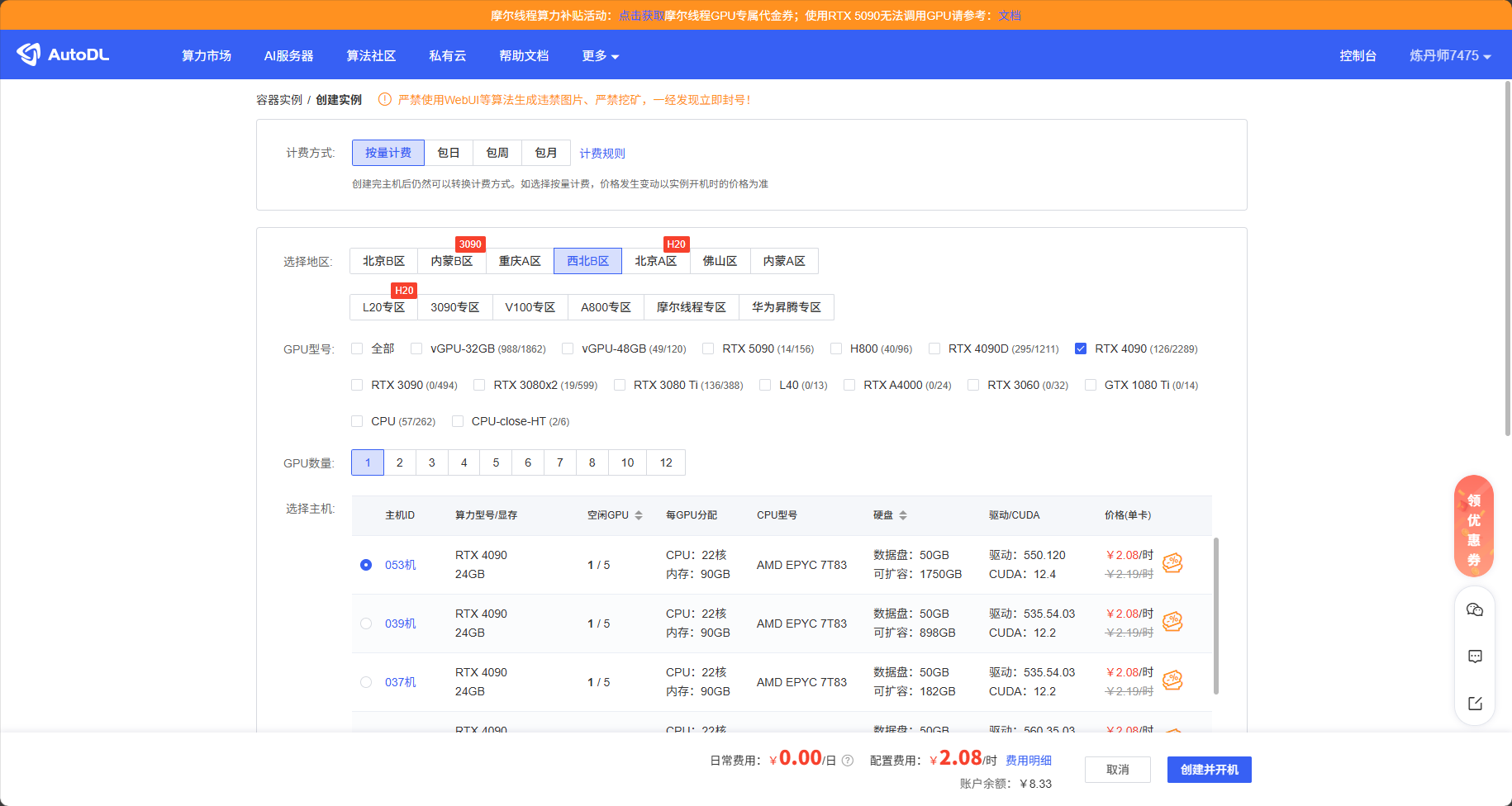Open host link 053机
This screenshot has height=806, width=1512.
[x=401, y=565]
